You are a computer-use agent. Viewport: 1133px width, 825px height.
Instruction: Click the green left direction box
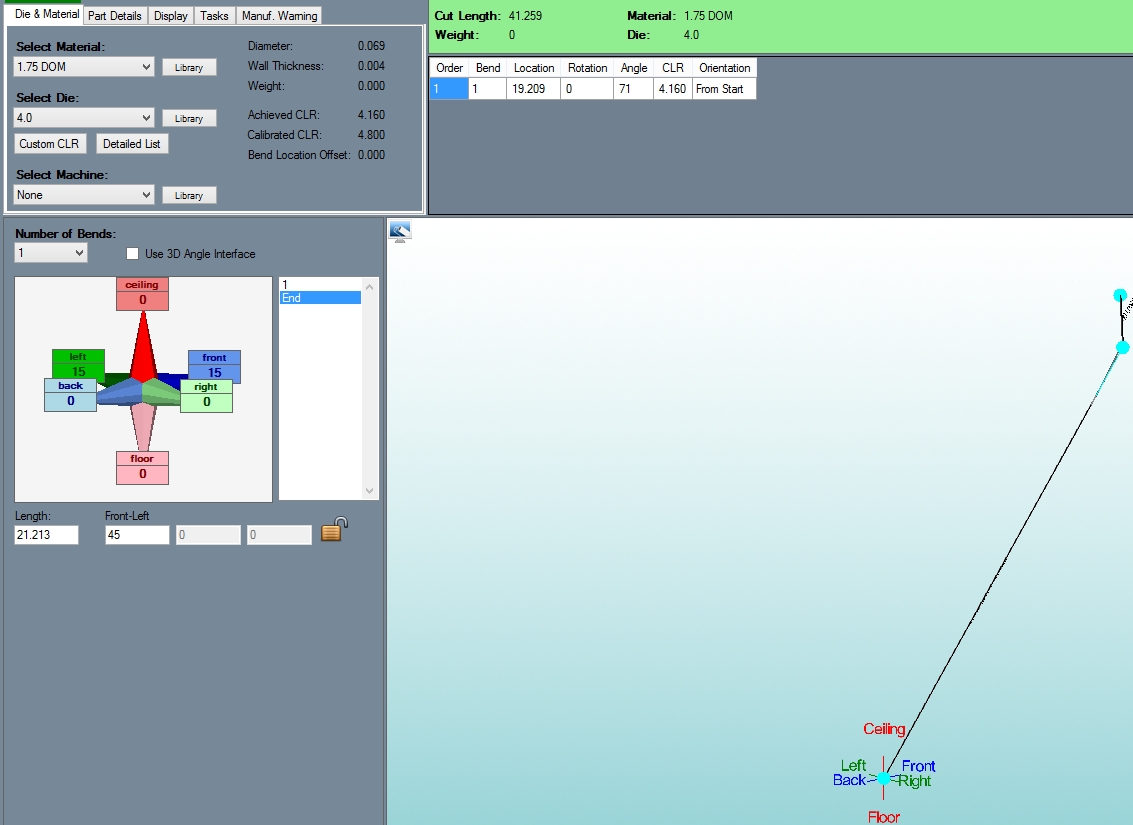point(78,364)
